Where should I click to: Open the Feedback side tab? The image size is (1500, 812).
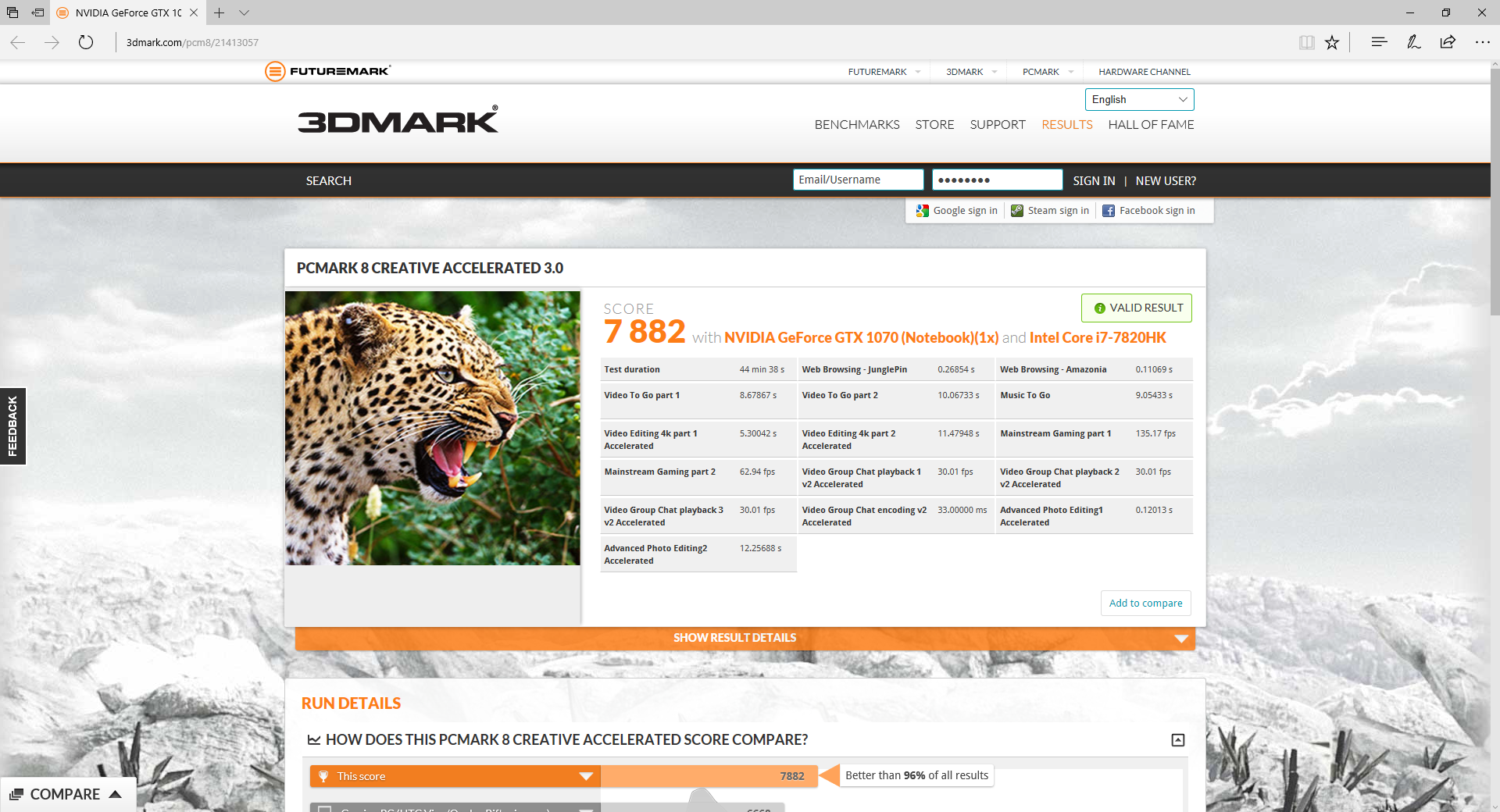(12, 426)
